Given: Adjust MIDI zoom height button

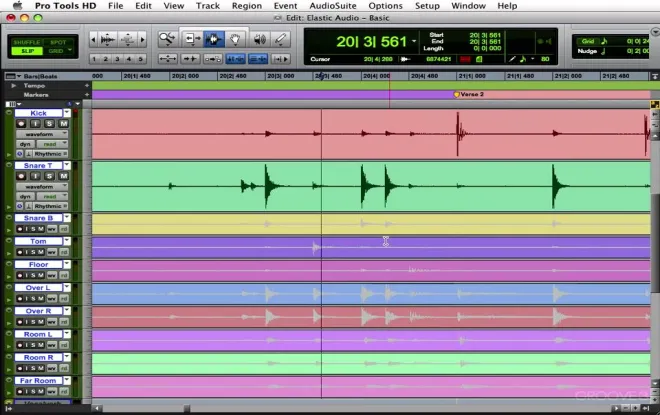Looking at the screenshot, I should click(128, 40).
